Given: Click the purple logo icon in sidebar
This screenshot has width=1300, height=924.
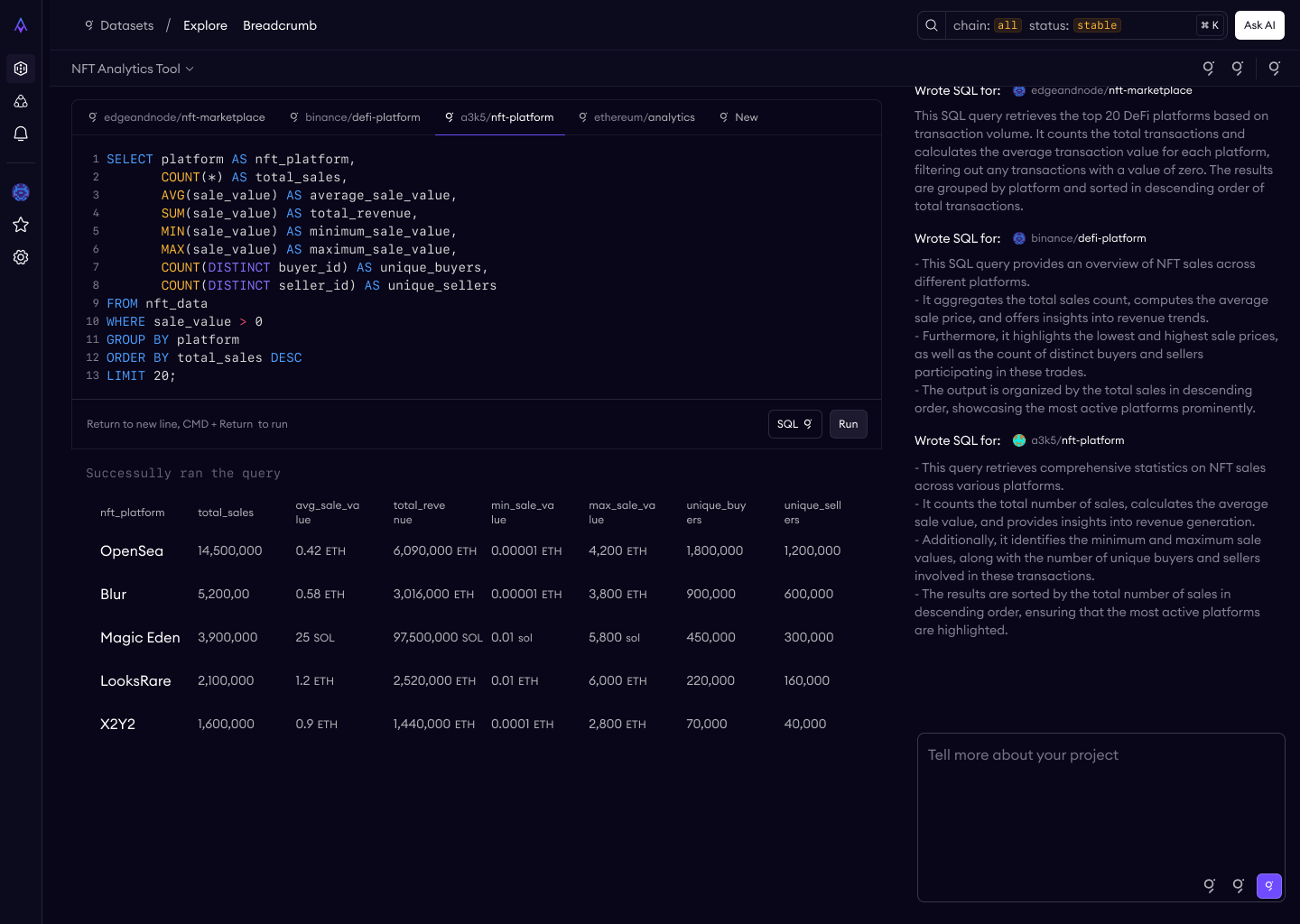Looking at the screenshot, I should [x=21, y=25].
